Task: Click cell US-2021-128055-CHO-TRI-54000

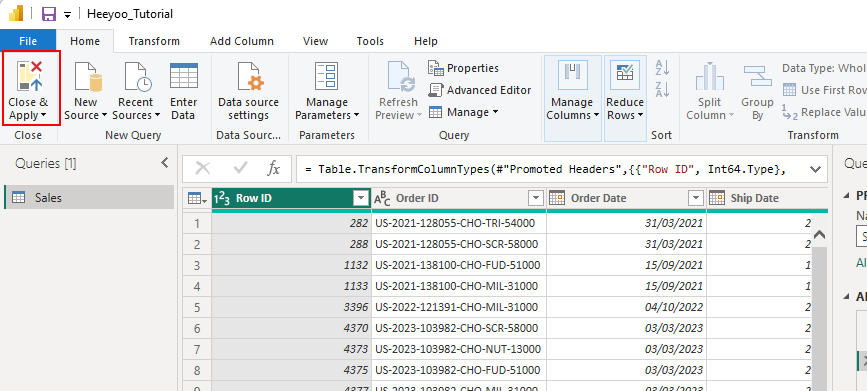Action: click(x=459, y=223)
